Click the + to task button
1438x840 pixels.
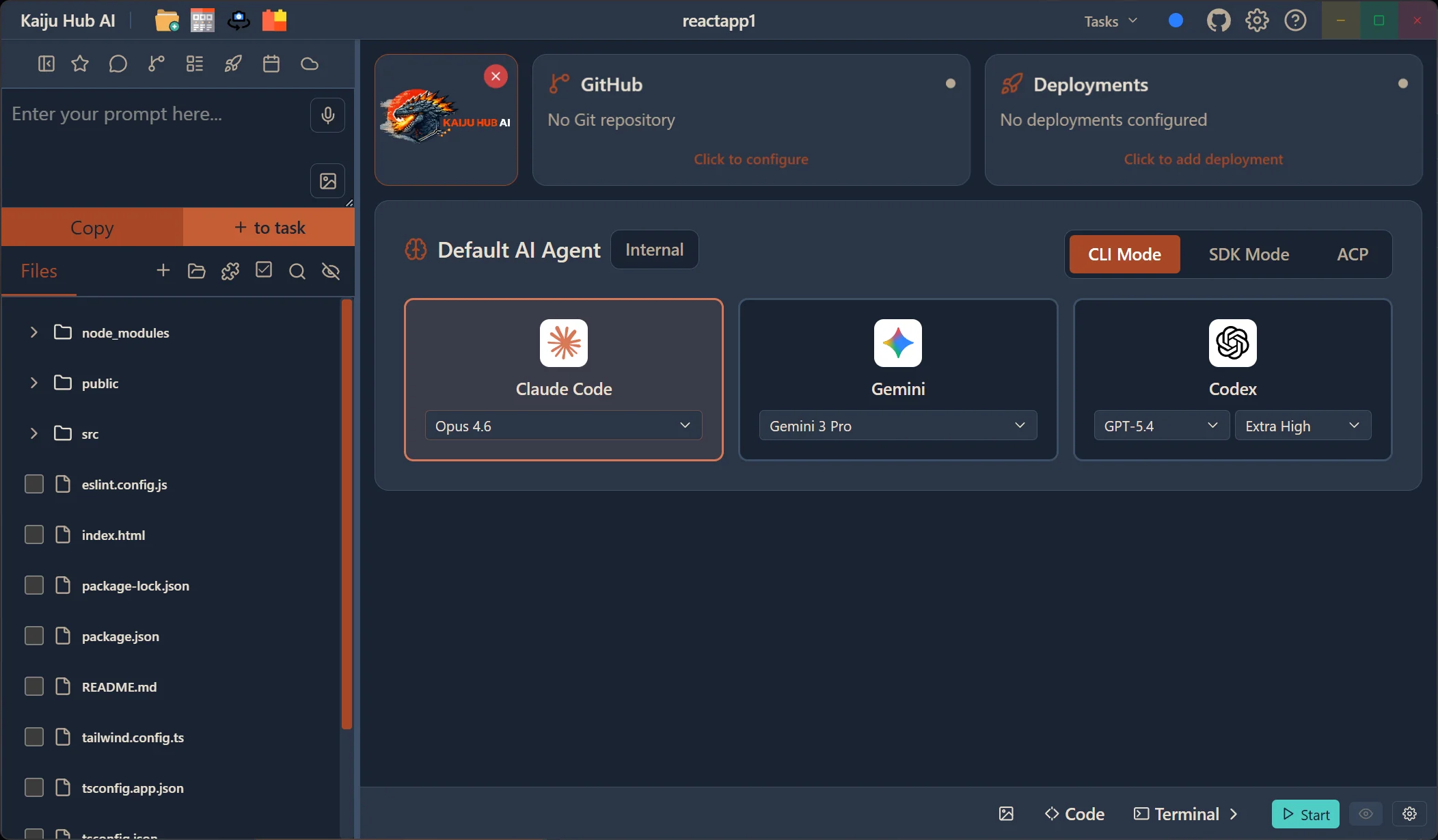pos(269,228)
